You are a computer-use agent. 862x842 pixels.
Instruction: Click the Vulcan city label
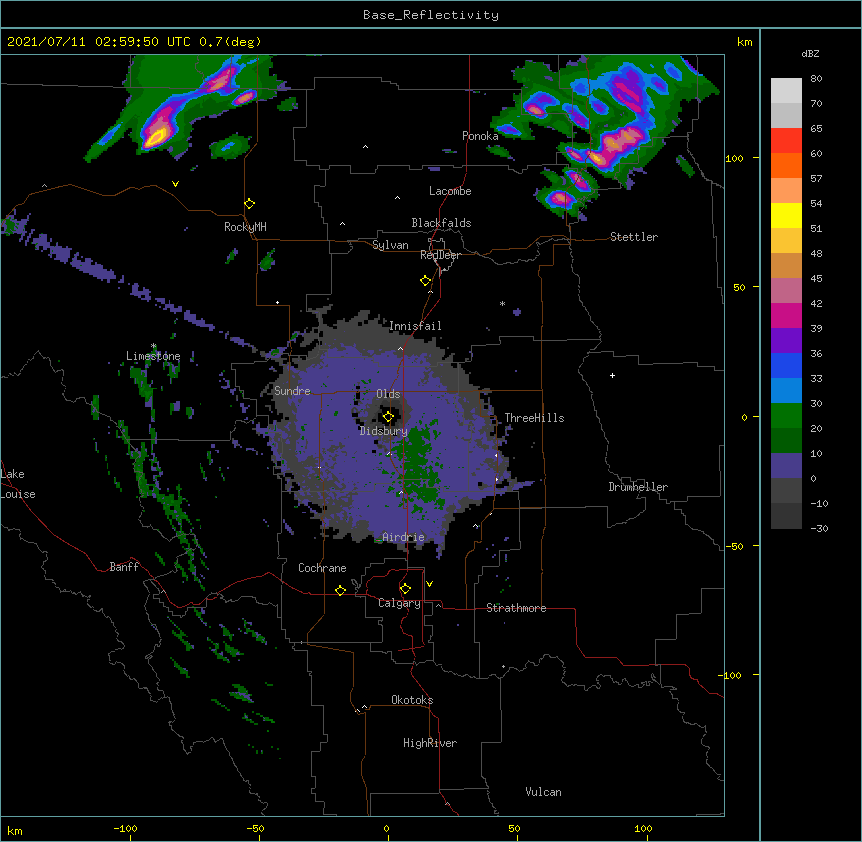[x=543, y=792]
